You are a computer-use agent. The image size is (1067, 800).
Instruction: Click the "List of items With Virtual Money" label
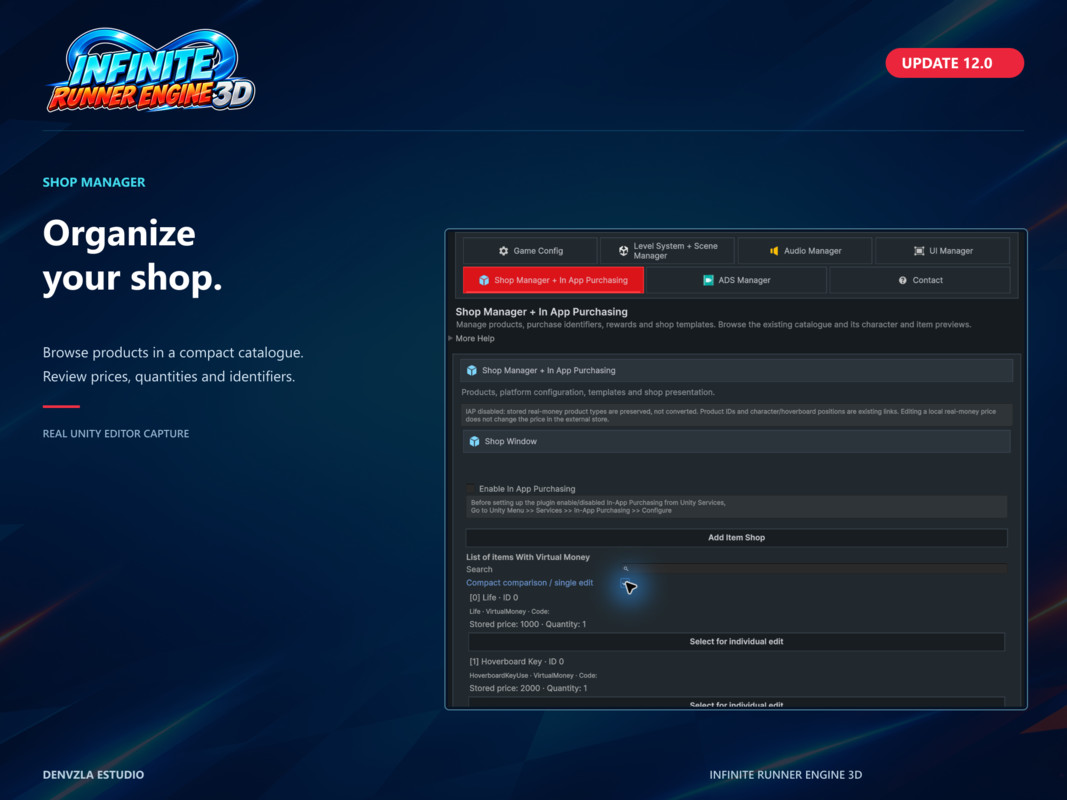[527, 557]
